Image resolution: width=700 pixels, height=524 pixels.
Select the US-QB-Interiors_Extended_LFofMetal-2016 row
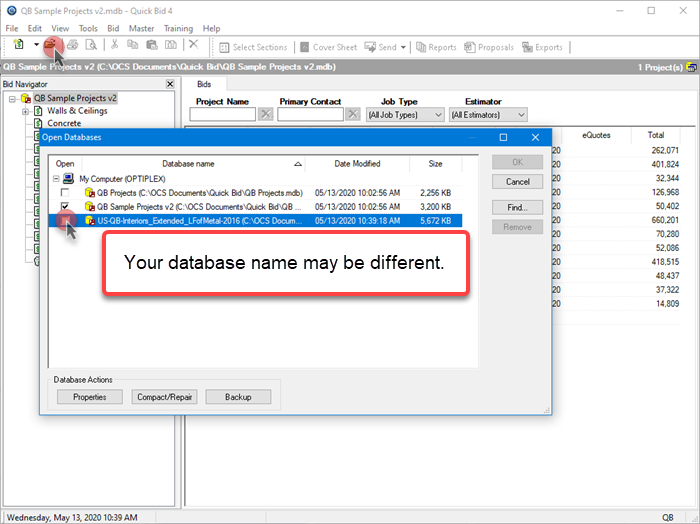coord(255,220)
